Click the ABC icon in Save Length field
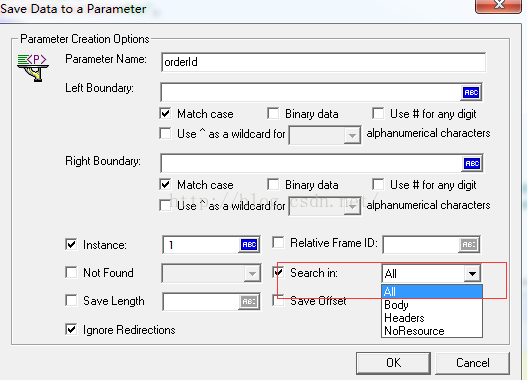The image size is (528, 380). click(x=249, y=302)
